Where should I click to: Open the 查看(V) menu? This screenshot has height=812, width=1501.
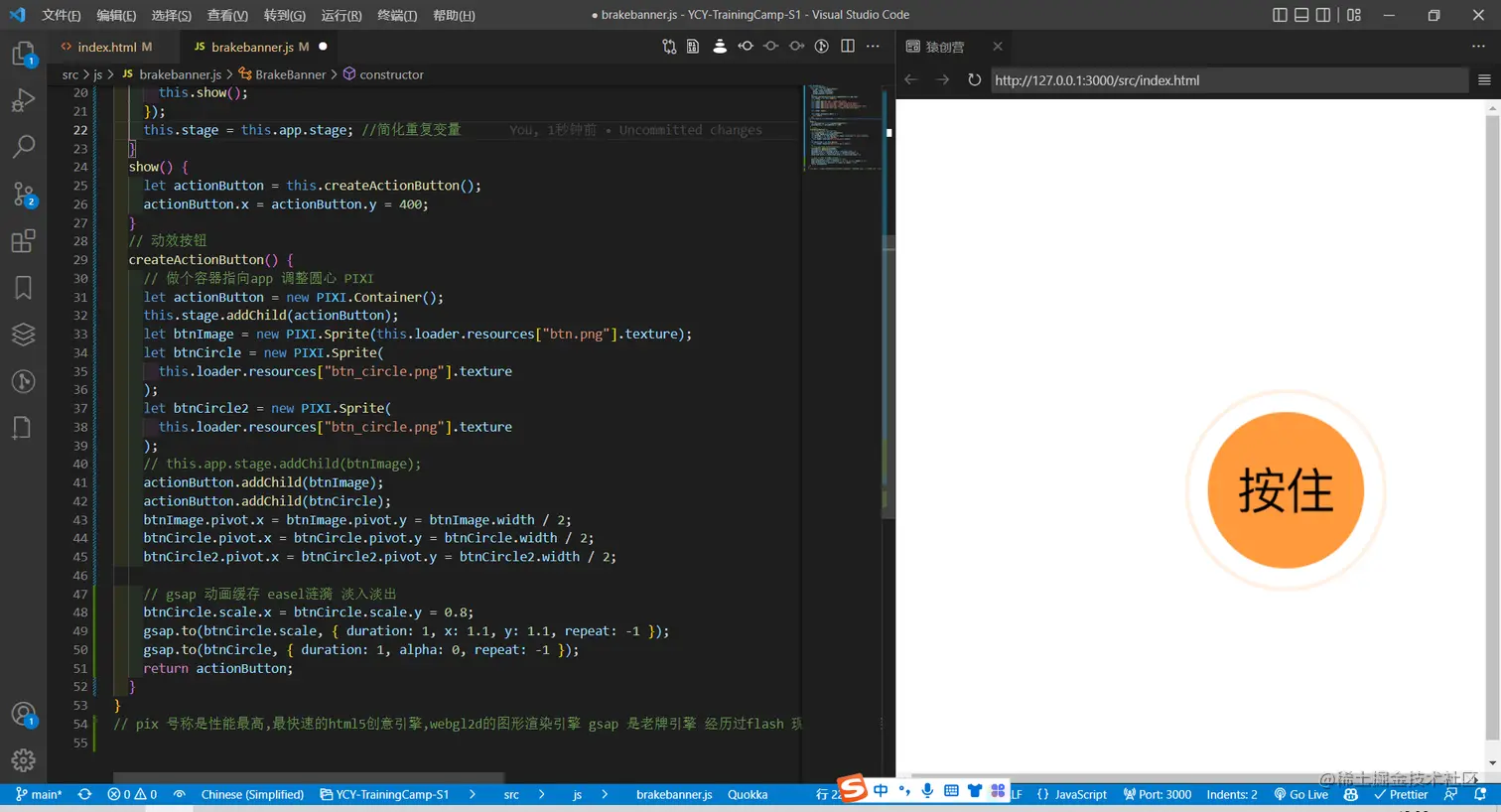coord(227,15)
